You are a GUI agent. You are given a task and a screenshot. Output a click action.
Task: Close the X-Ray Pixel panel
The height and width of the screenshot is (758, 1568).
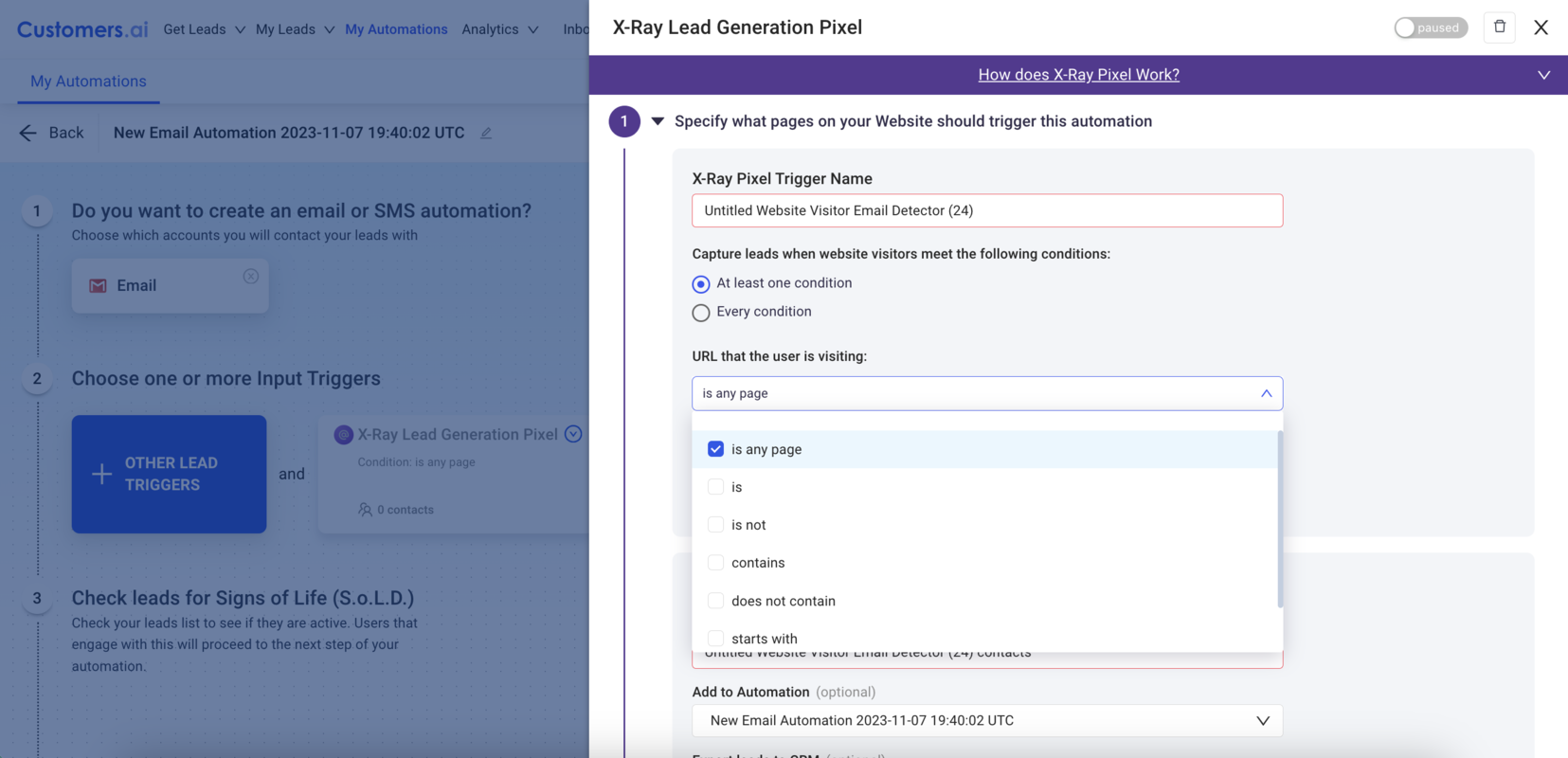[x=1541, y=27]
